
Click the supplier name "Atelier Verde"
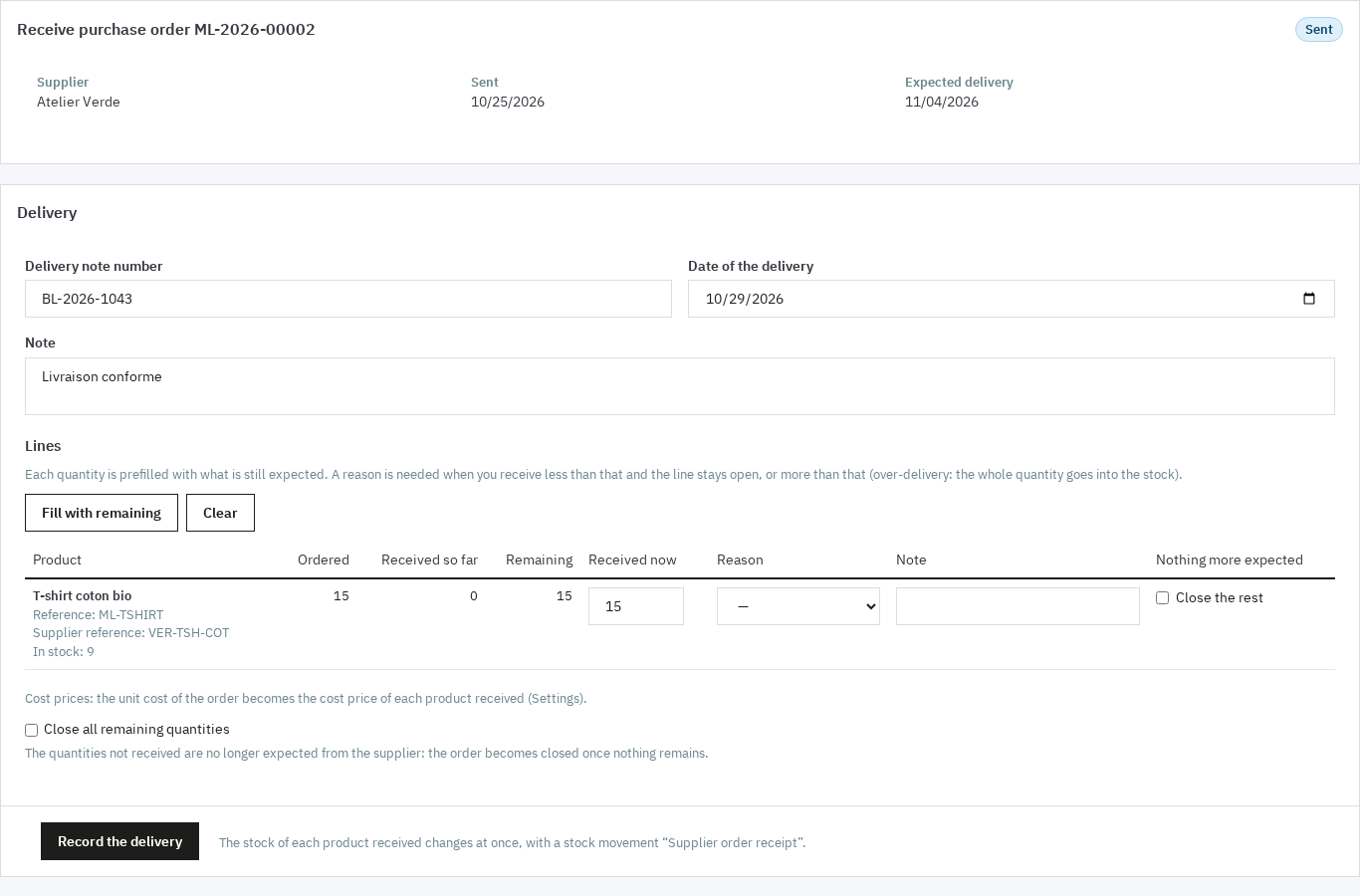[79, 102]
